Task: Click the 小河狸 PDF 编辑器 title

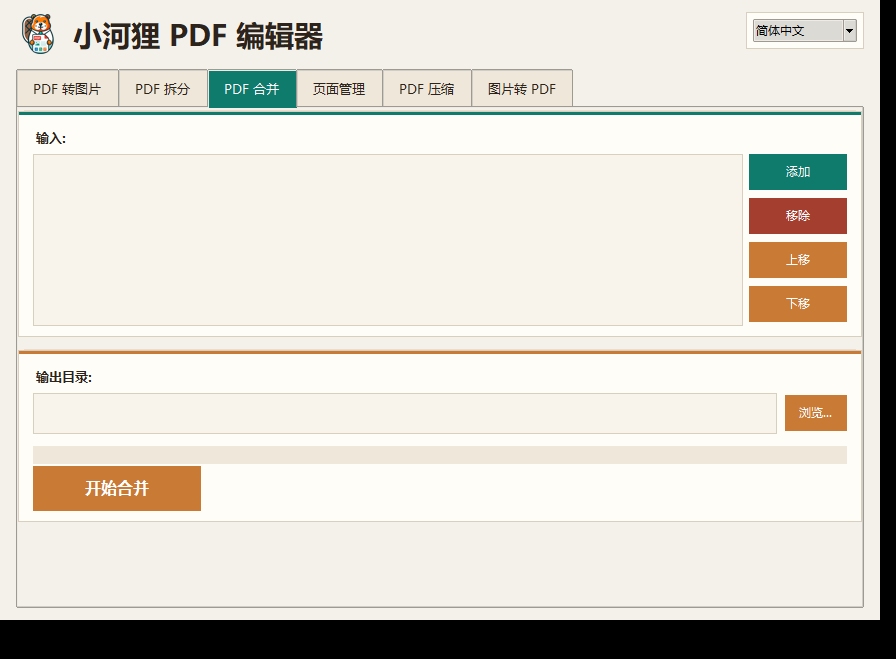Action: click(198, 35)
